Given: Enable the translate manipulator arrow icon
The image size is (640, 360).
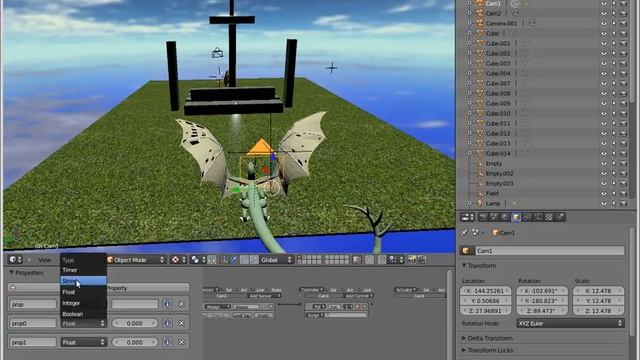Looking at the screenshot, I should coord(233,260).
